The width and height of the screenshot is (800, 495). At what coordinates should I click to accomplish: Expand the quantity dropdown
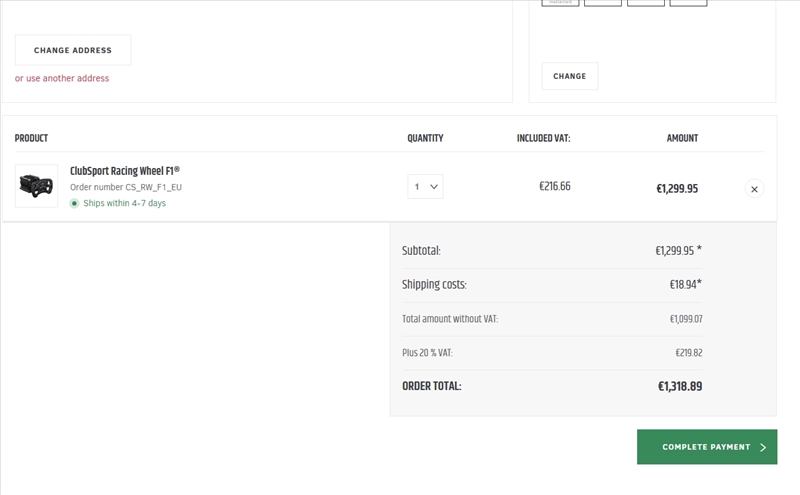425,186
